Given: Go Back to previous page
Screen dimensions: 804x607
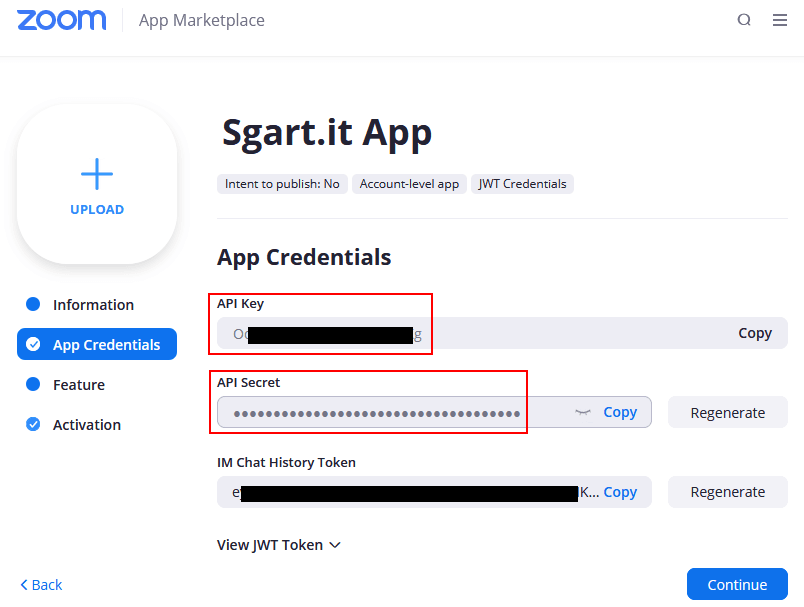Looking at the screenshot, I should 41,585.
